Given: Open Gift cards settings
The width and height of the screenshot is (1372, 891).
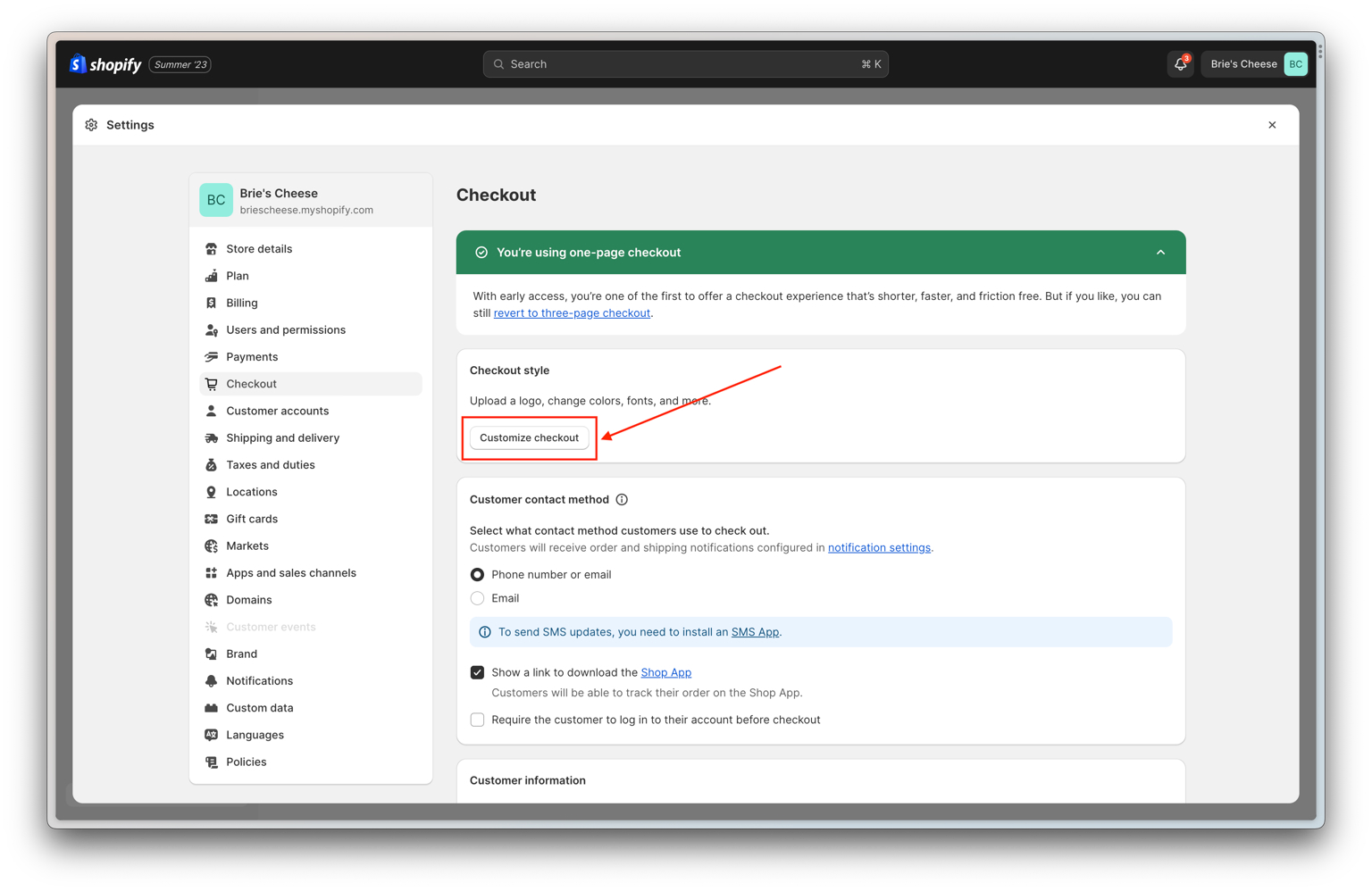Looking at the screenshot, I should point(311,519).
